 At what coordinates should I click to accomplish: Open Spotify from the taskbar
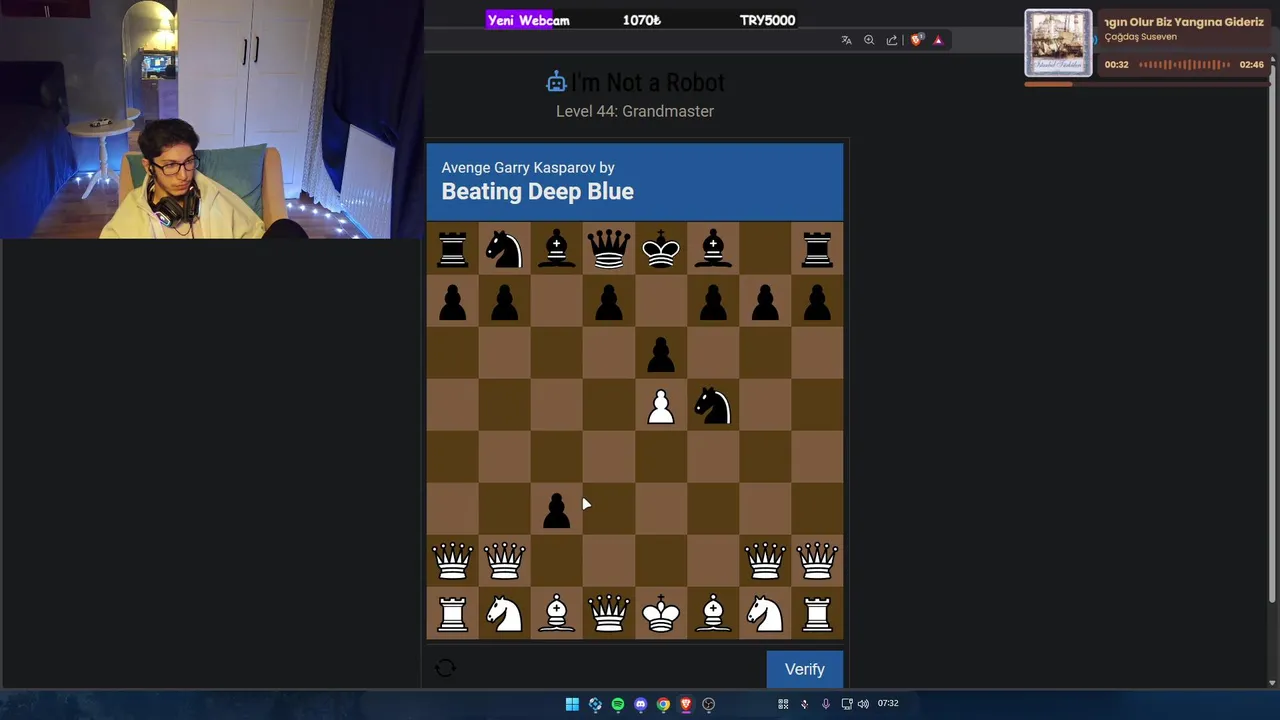tap(618, 704)
